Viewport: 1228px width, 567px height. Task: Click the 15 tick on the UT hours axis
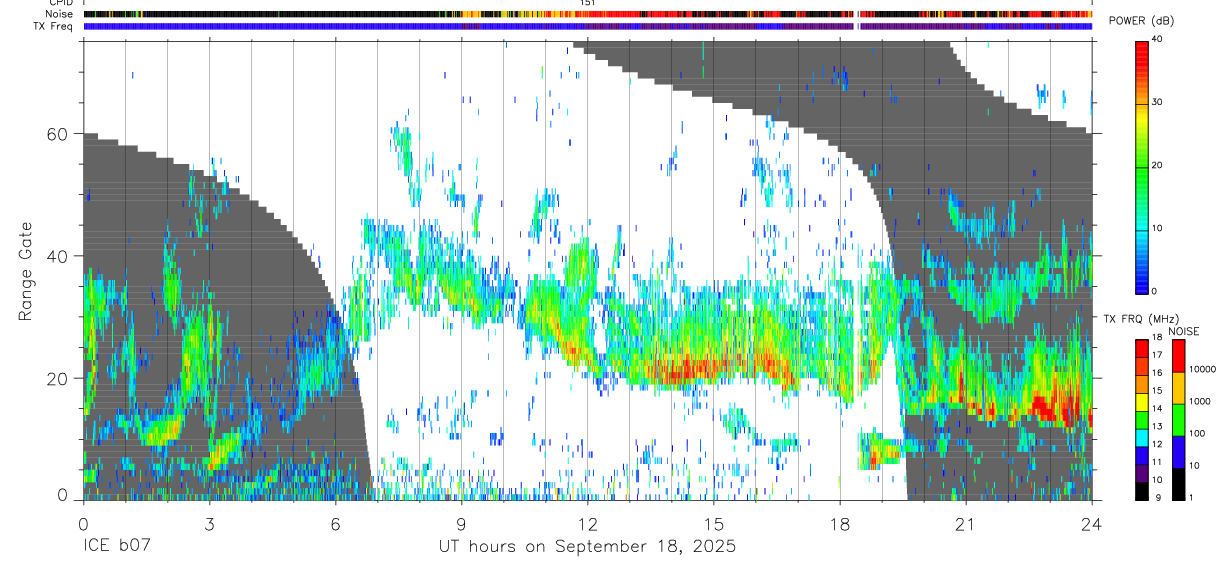pyautogui.click(x=713, y=523)
